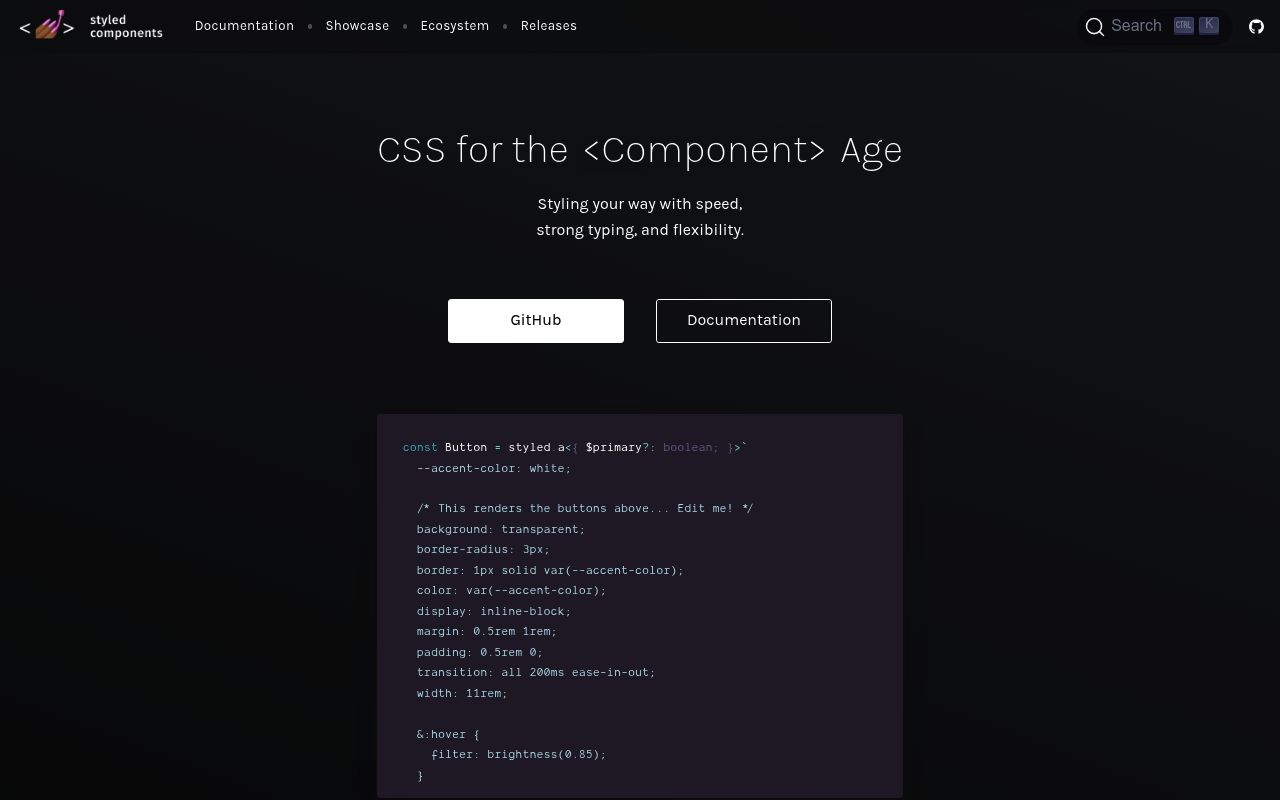Click the Edit me comment line in editor
Viewport: 1280px width, 800px height.
585,508
